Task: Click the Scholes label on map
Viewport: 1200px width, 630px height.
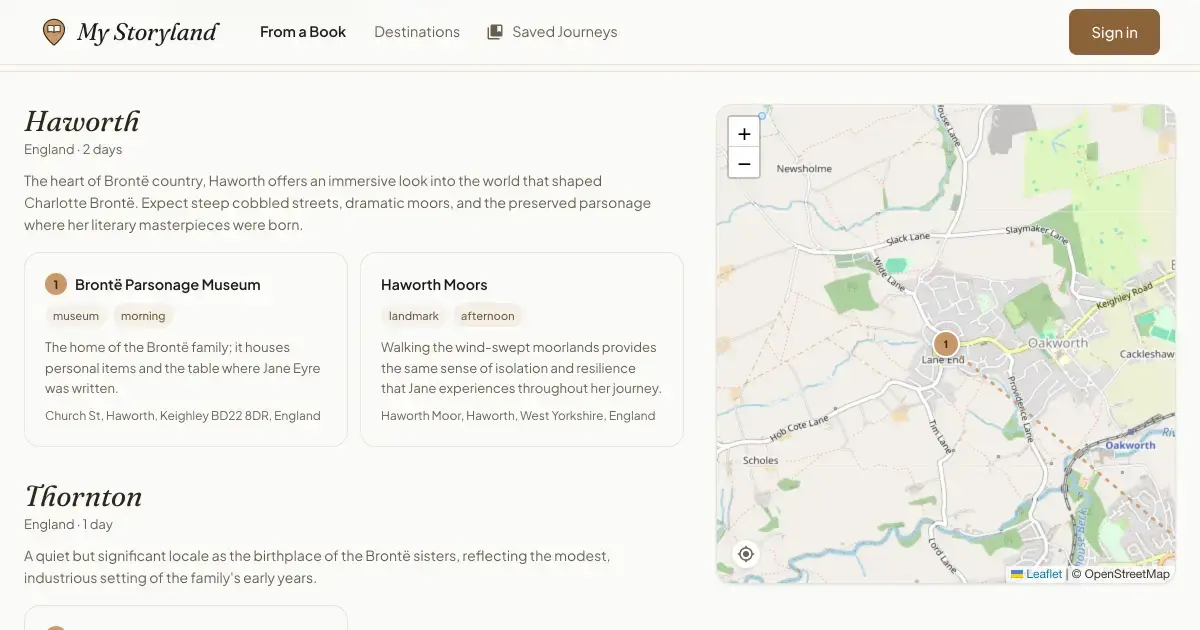Action: [761, 461]
